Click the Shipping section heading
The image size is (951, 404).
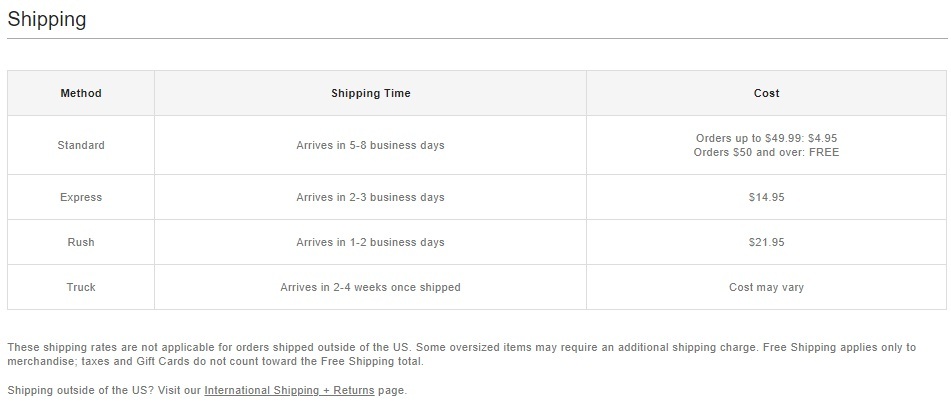tap(47, 19)
